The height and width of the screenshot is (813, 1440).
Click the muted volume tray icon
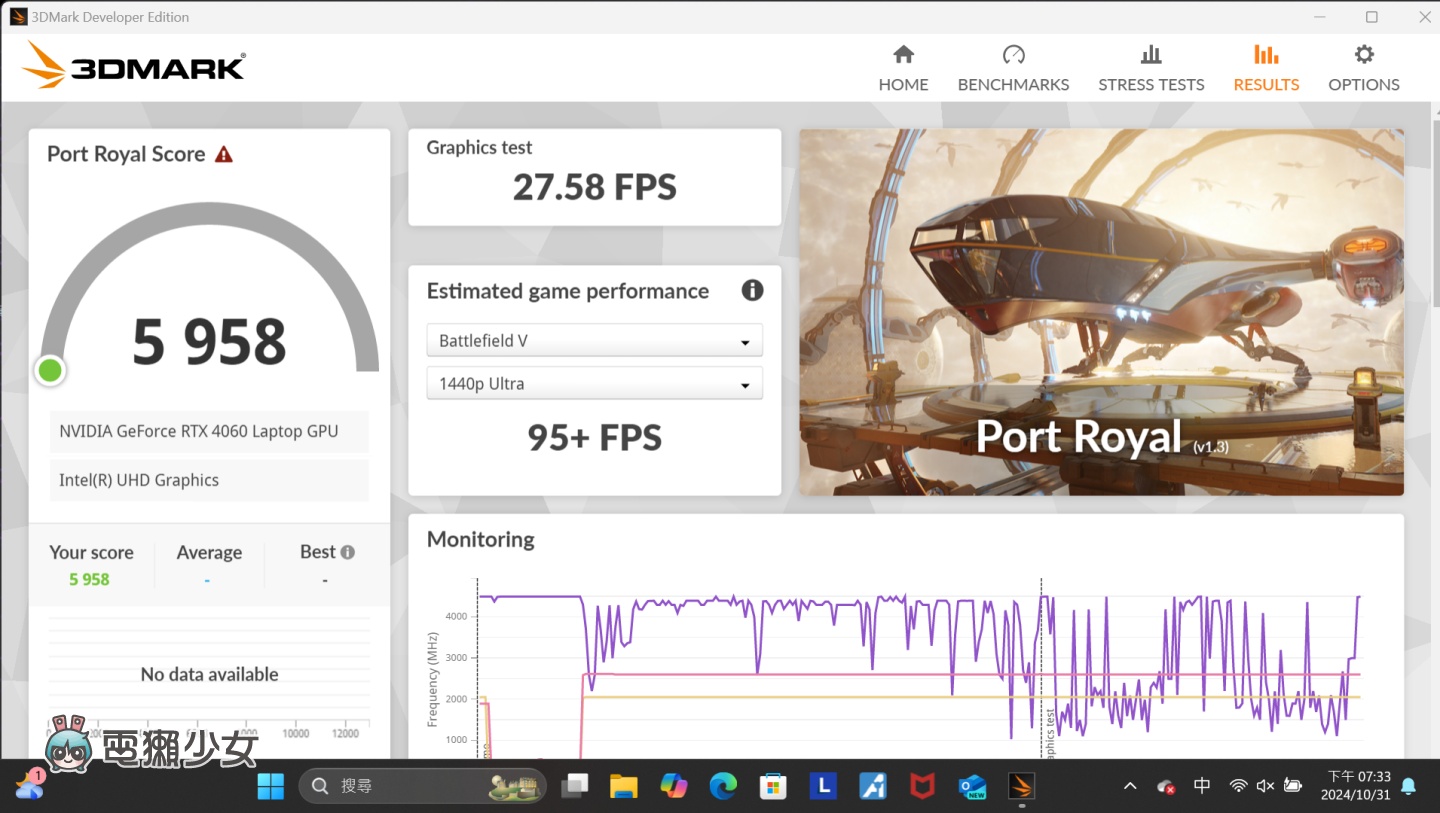click(x=1265, y=787)
